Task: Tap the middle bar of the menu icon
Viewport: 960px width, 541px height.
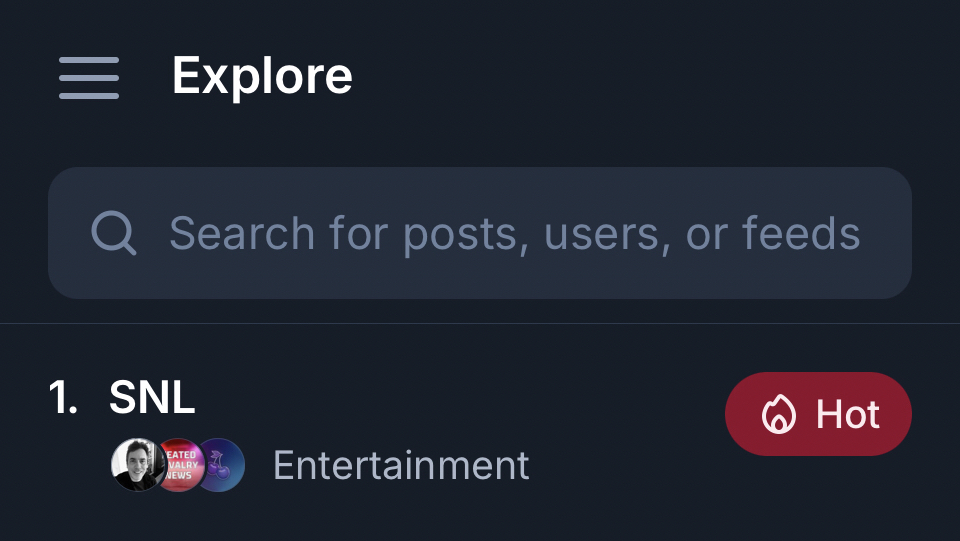Action: pos(89,77)
